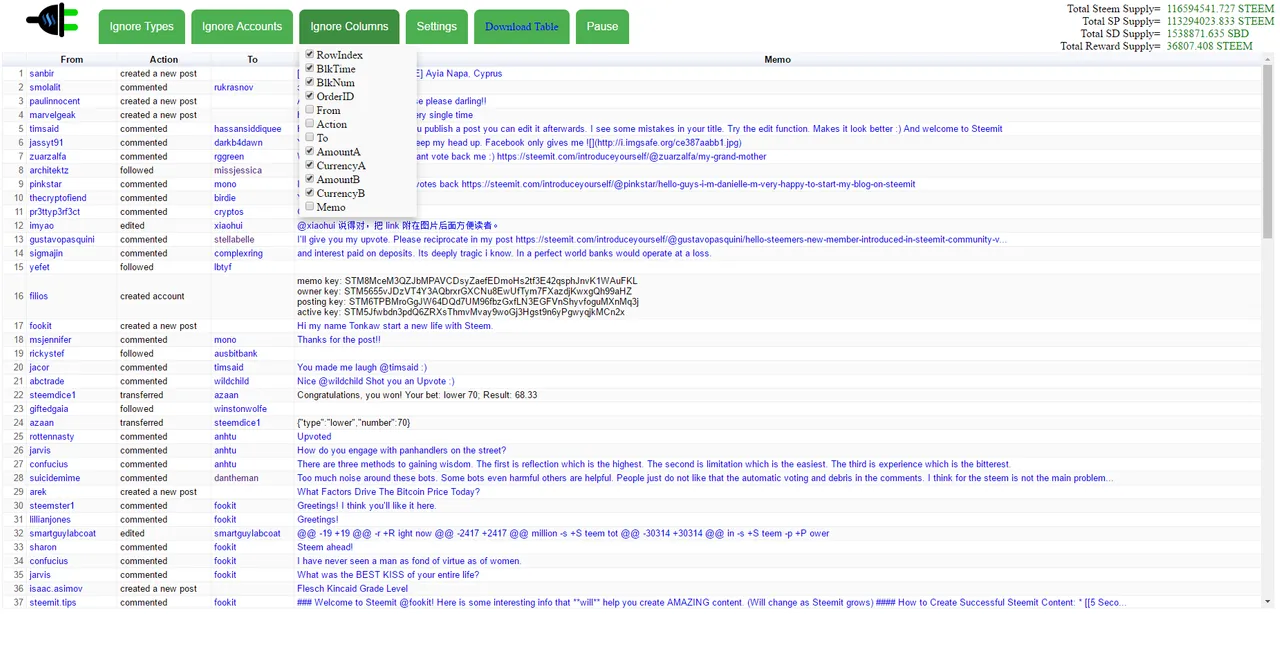Screen dimensions: 1280x651
Task: Click the hassansiddiquee recipient link
Action: [x=248, y=129]
